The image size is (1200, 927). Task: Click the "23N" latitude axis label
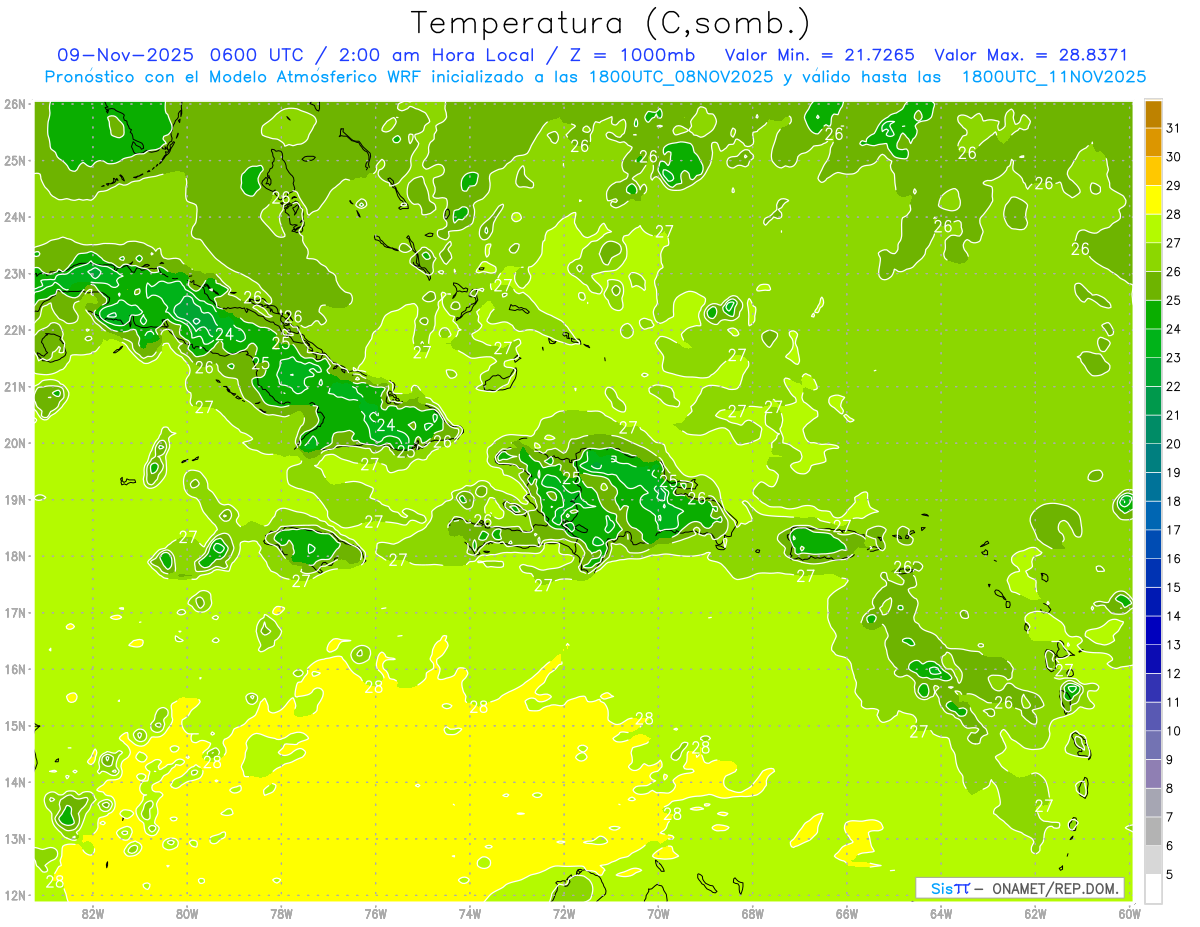14,273
